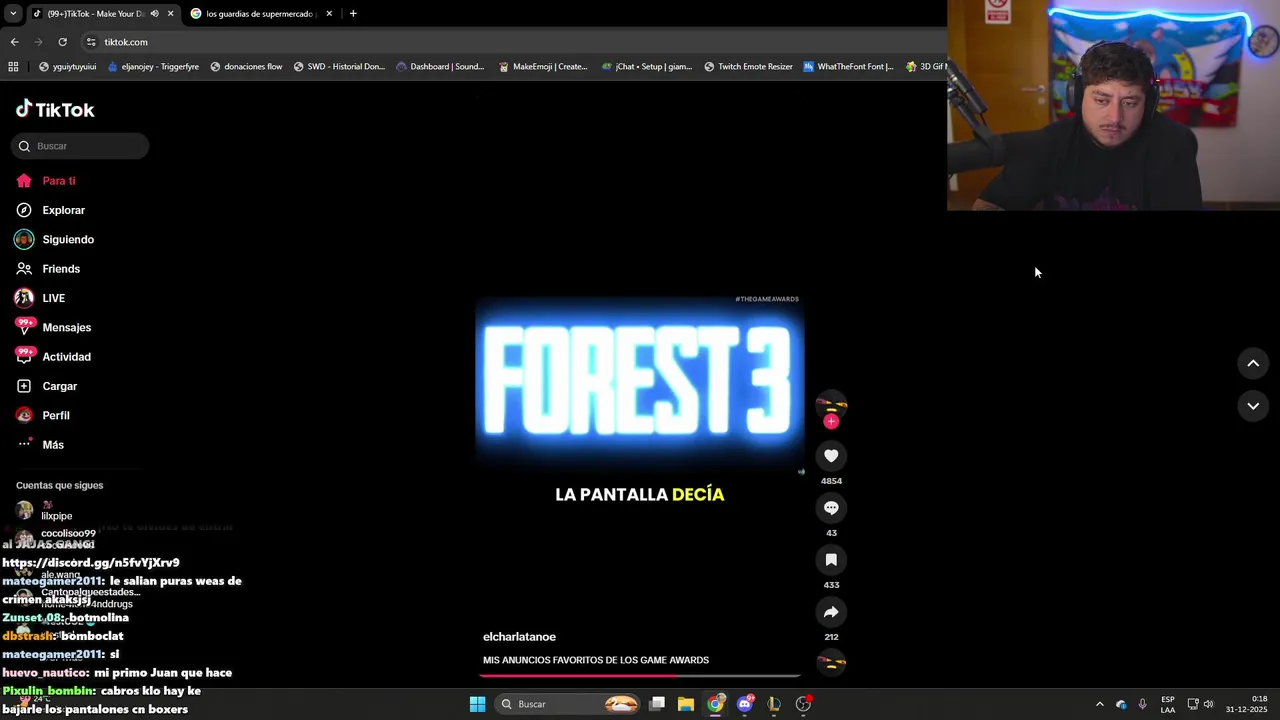
Task: Mute the TikTok tab audio icon
Action: (154, 14)
